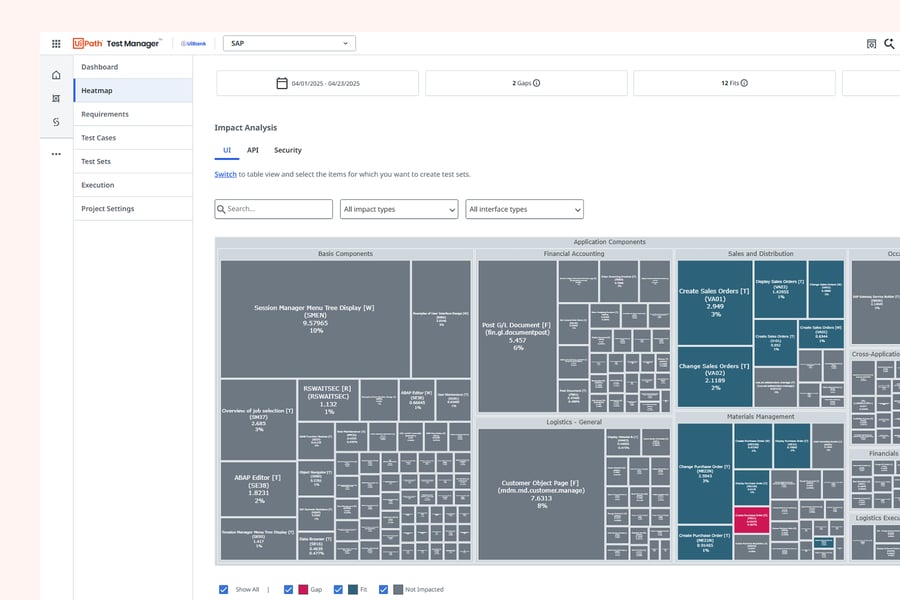This screenshot has width=900, height=600.
Task: Click into the Search input field
Action: 274,209
